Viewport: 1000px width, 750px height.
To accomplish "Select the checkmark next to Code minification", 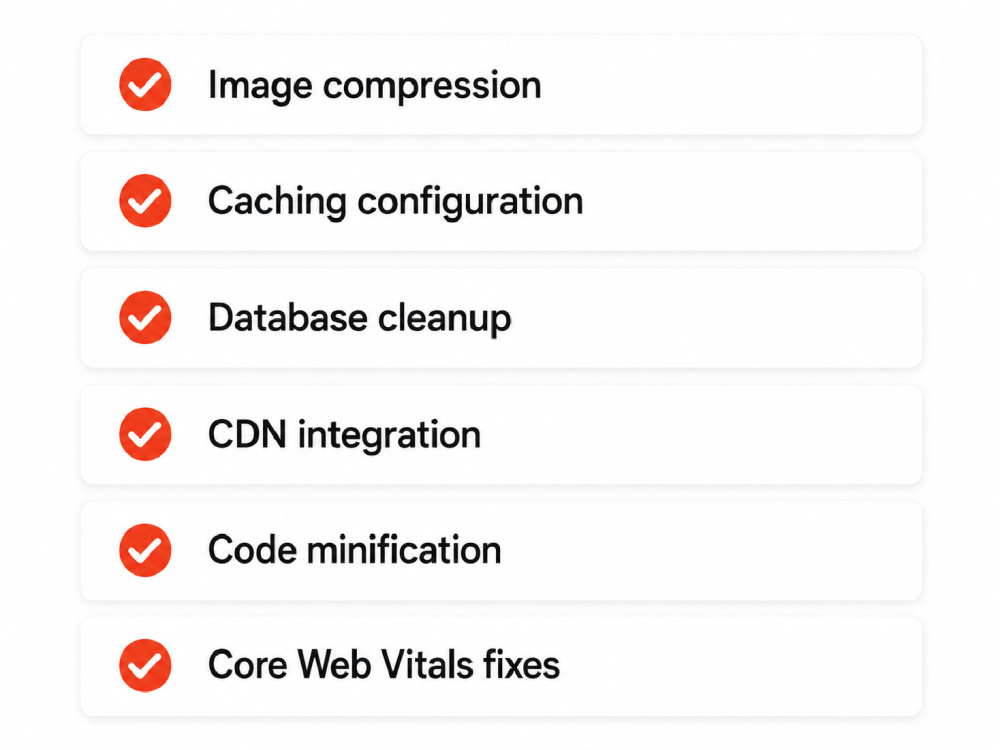I will pyautogui.click(x=145, y=550).
